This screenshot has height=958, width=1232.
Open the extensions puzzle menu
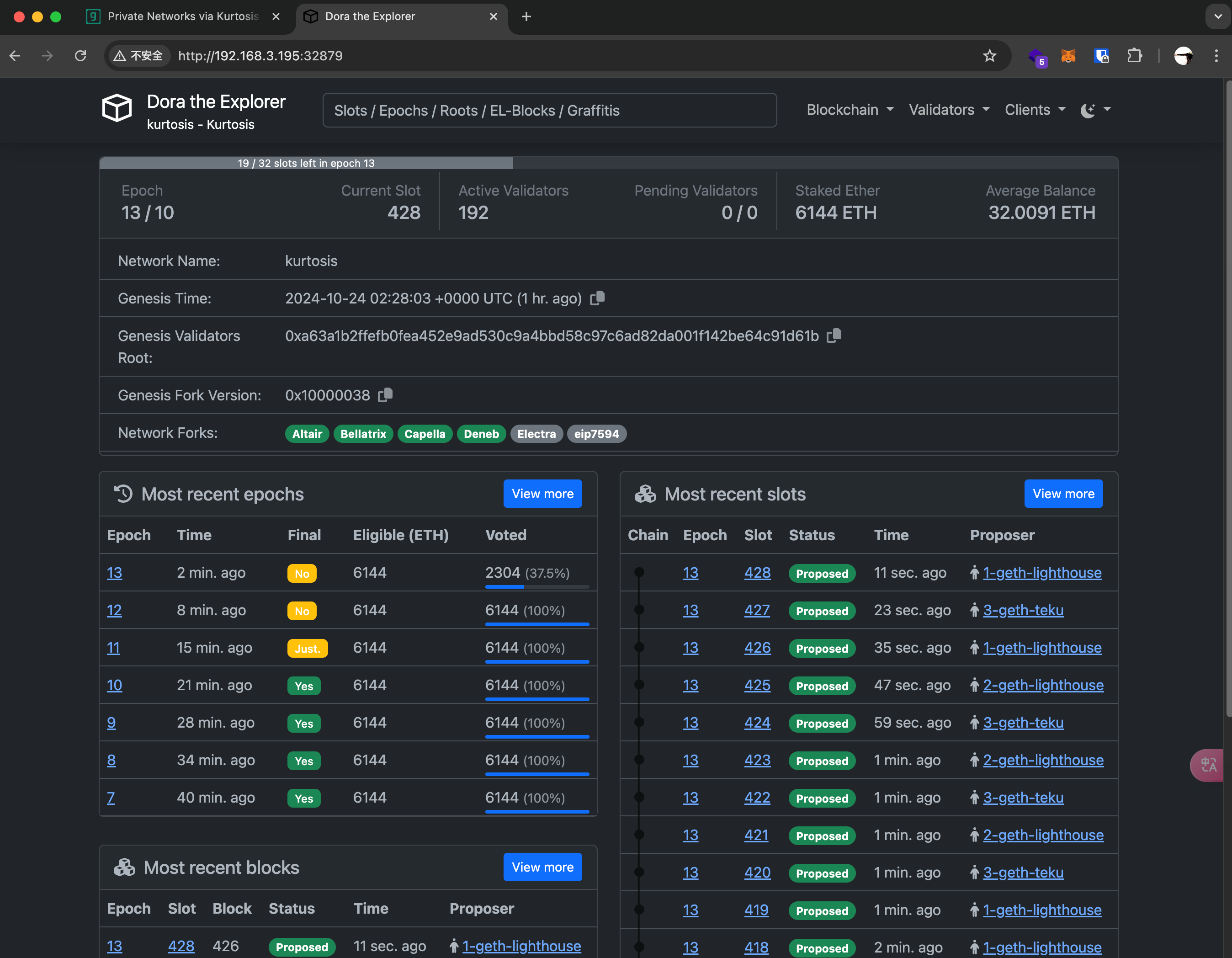(x=1134, y=56)
